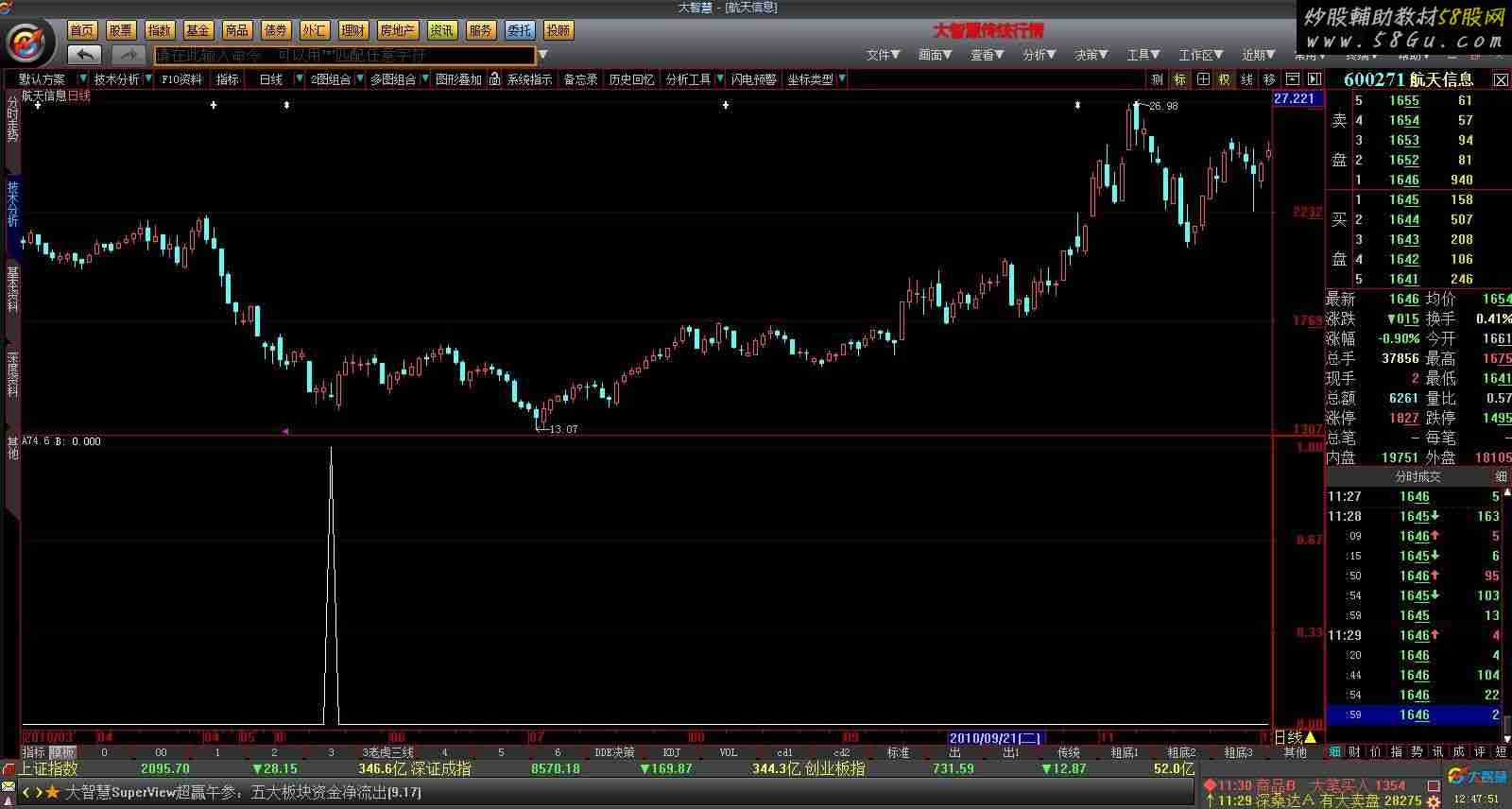Select the KDJ indicator tab
The image size is (1512, 809).
[672, 752]
